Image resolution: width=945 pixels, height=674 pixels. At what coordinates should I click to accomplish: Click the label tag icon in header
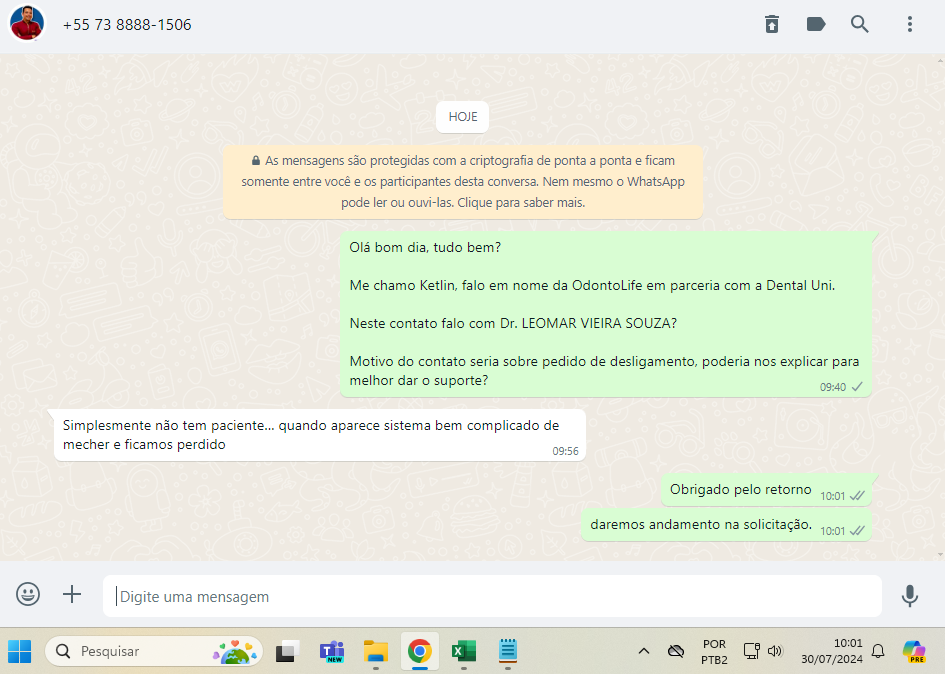[816, 24]
